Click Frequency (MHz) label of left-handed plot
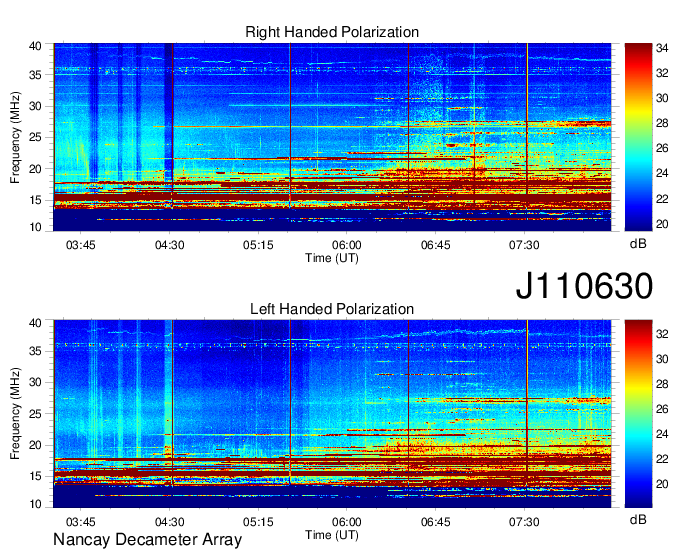This screenshot has height=552, width=680. click(x=15, y=414)
